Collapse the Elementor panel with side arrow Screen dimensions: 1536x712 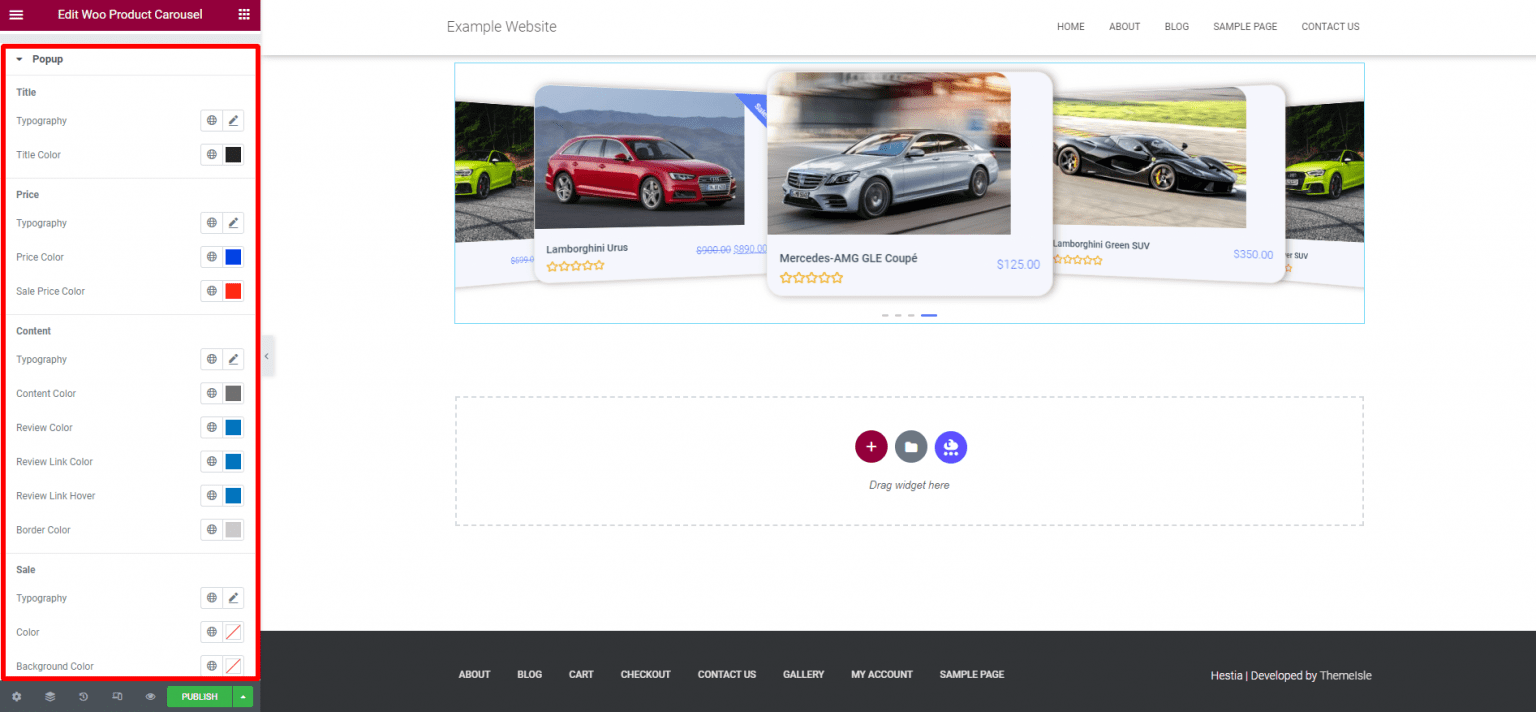[266, 356]
